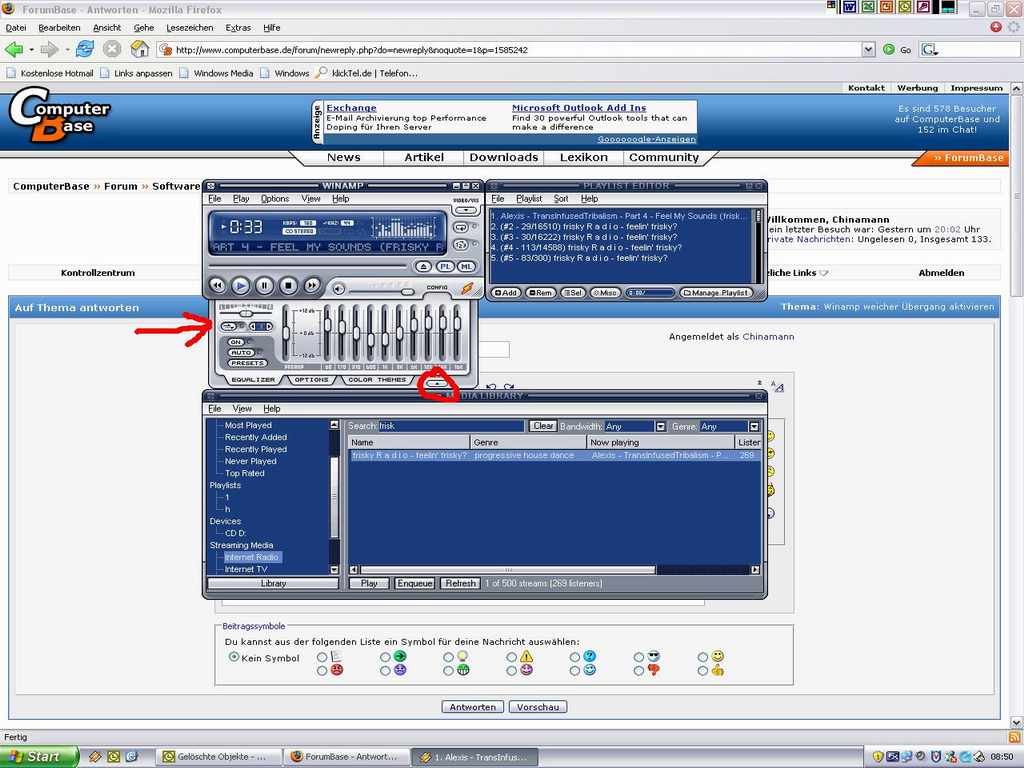Toggle the crossfade button in Winamp drawer
This screenshot has width=1024, height=768.
point(228,326)
